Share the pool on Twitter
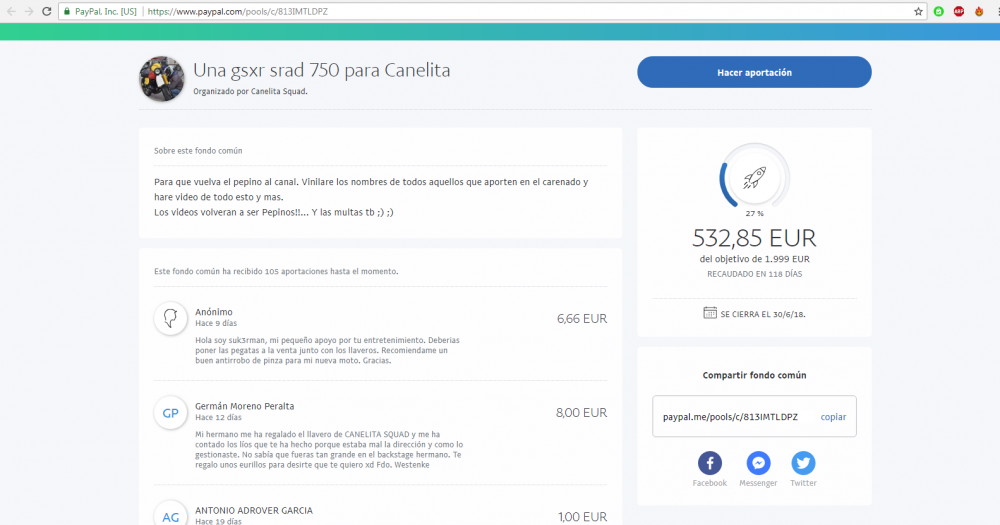This screenshot has height=525, width=1000. pos(803,463)
